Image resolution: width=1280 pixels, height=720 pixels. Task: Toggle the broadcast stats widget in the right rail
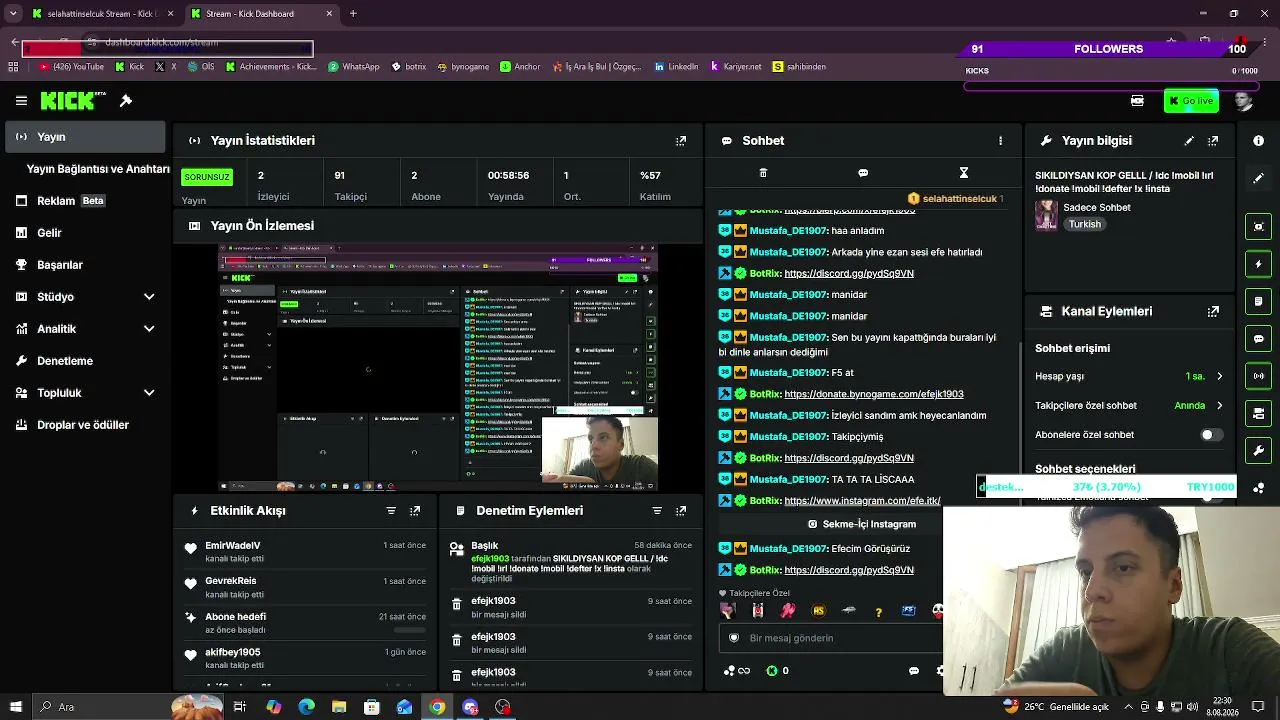[1259, 376]
